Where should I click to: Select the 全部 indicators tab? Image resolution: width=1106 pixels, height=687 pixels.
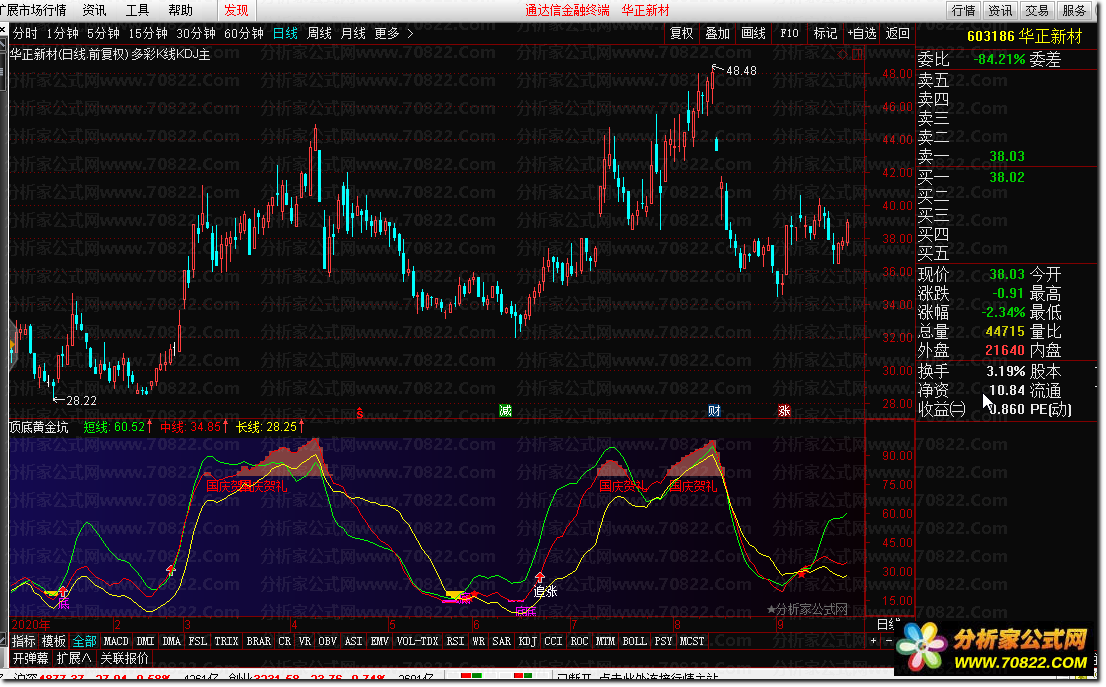click(x=84, y=640)
